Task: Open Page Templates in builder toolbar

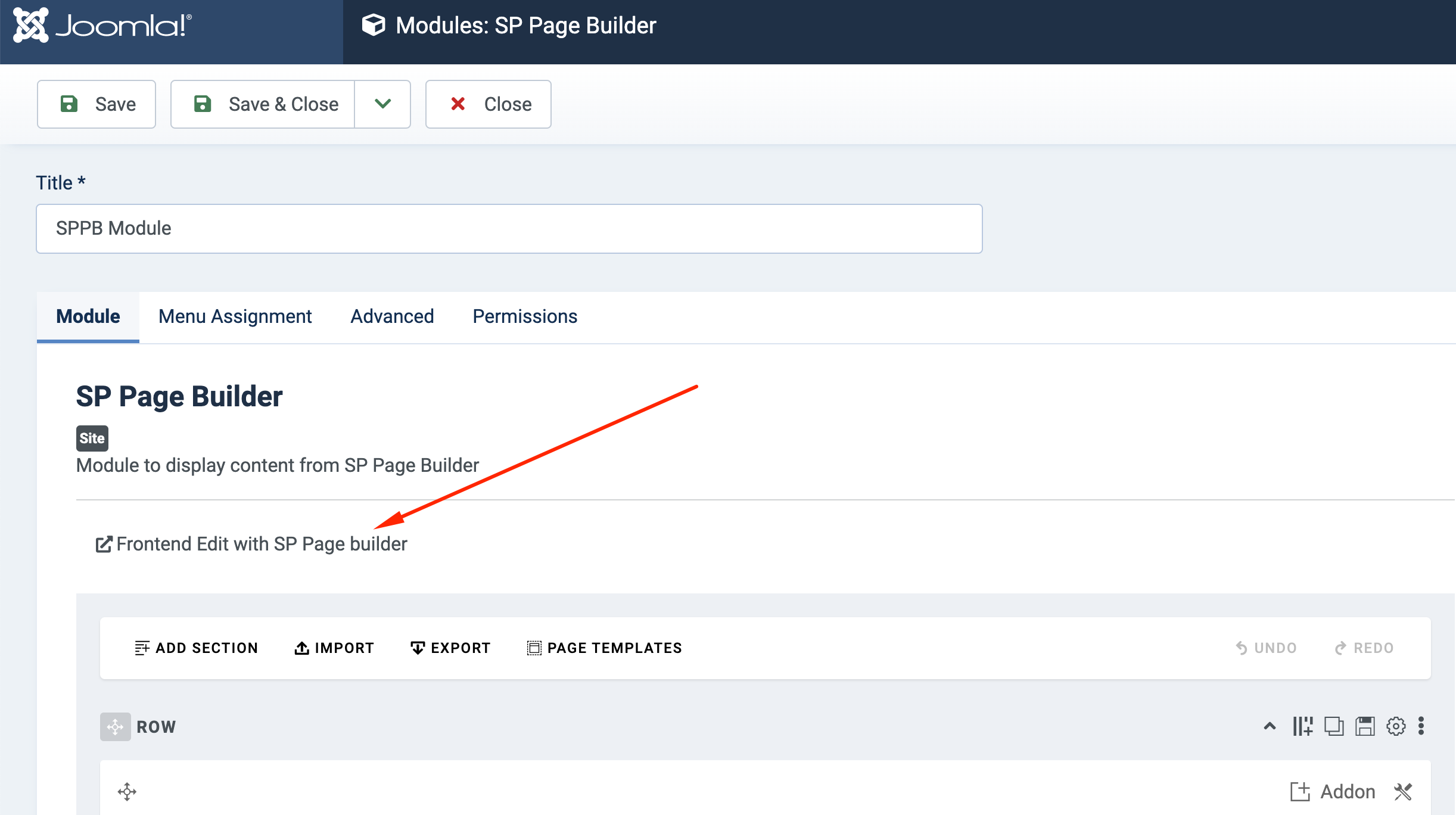Action: point(604,648)
